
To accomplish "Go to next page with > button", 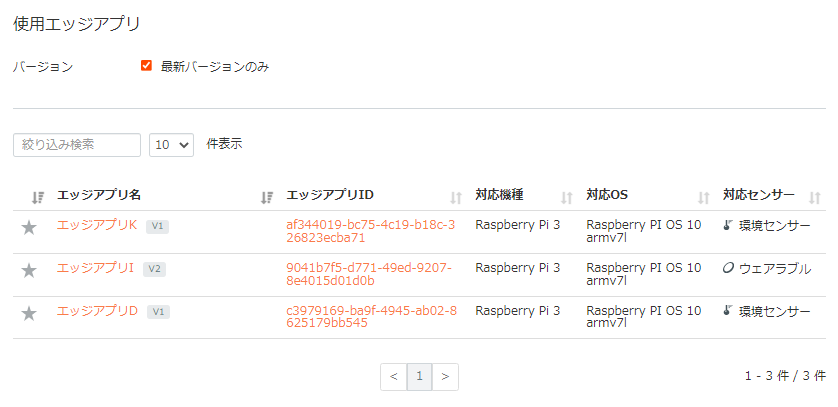I will tap(445, 377).
